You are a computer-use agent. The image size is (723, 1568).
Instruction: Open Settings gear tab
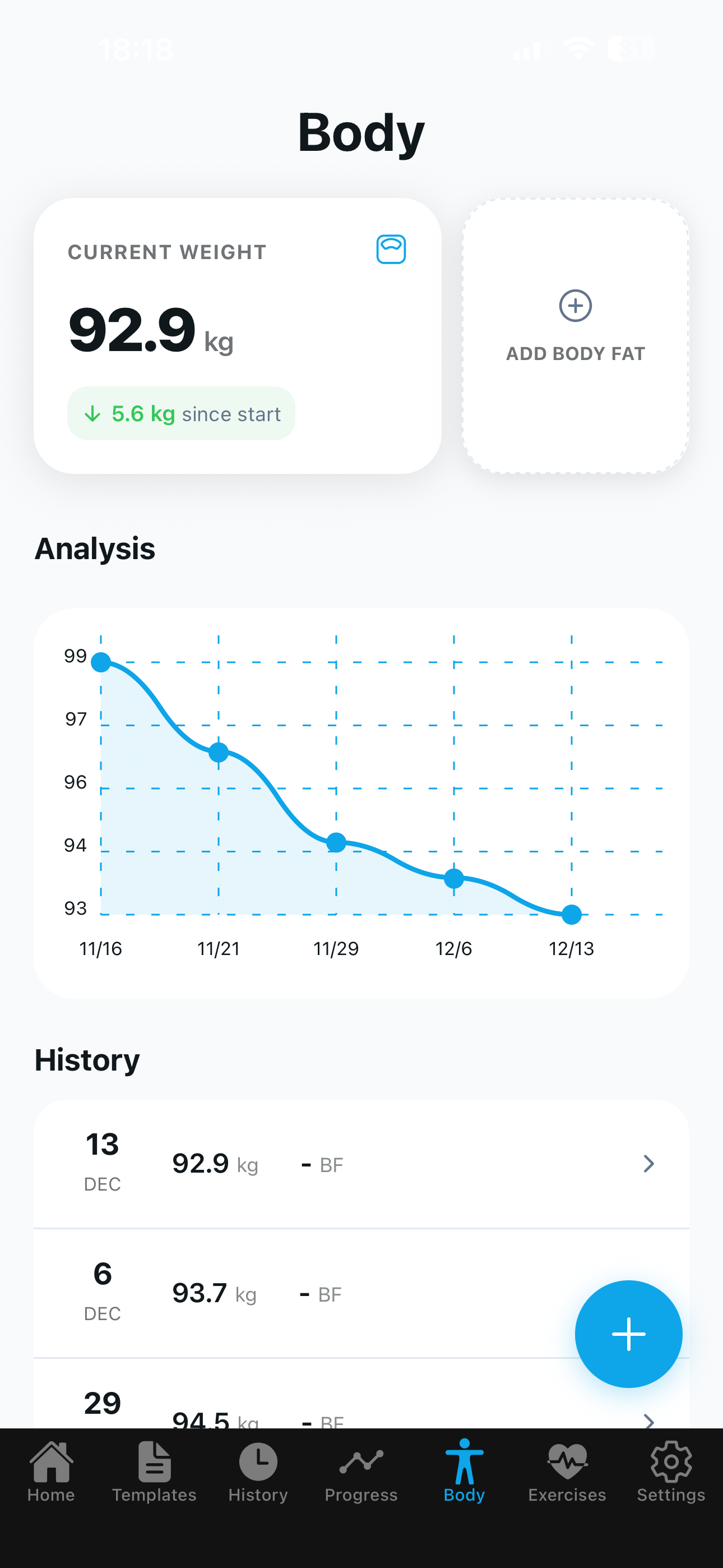point(671,1471)
